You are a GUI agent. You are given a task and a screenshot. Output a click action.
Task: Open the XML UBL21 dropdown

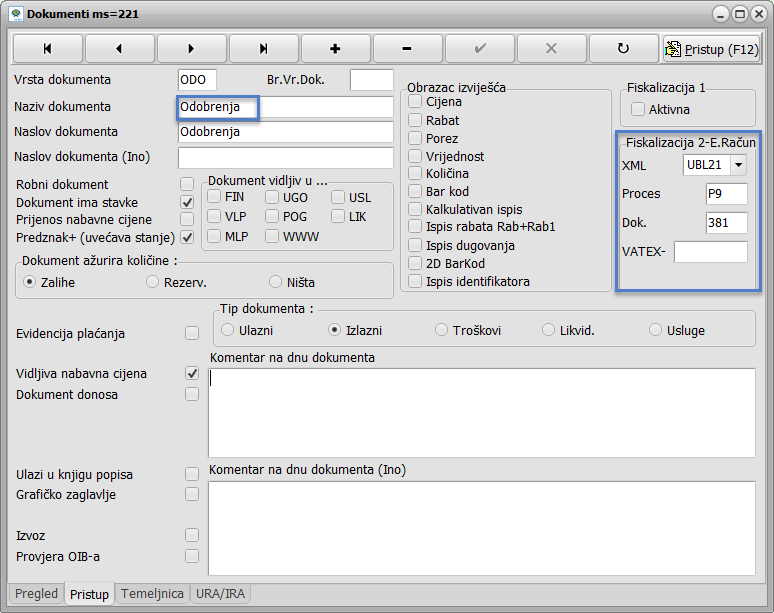pyautogui.click(x=738, y=165)
